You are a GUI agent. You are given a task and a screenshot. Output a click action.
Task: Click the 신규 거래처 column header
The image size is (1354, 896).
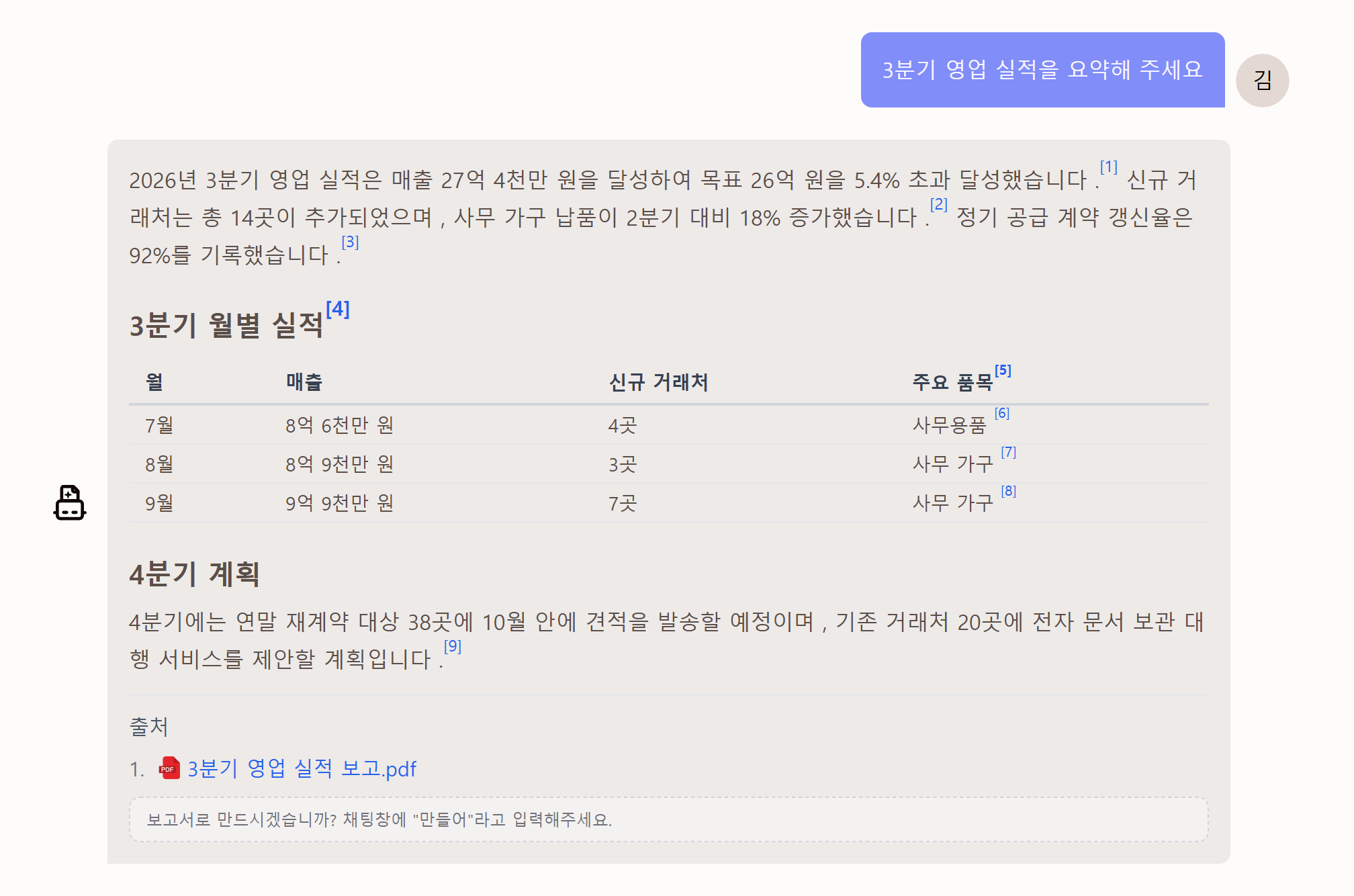(x=658, y=382)
